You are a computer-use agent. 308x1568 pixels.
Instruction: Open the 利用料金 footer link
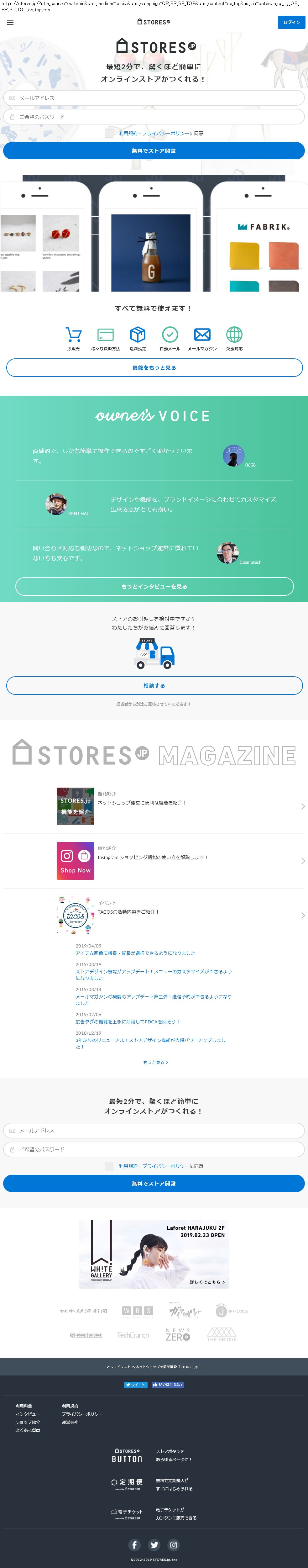click(x=24, y=1406)
